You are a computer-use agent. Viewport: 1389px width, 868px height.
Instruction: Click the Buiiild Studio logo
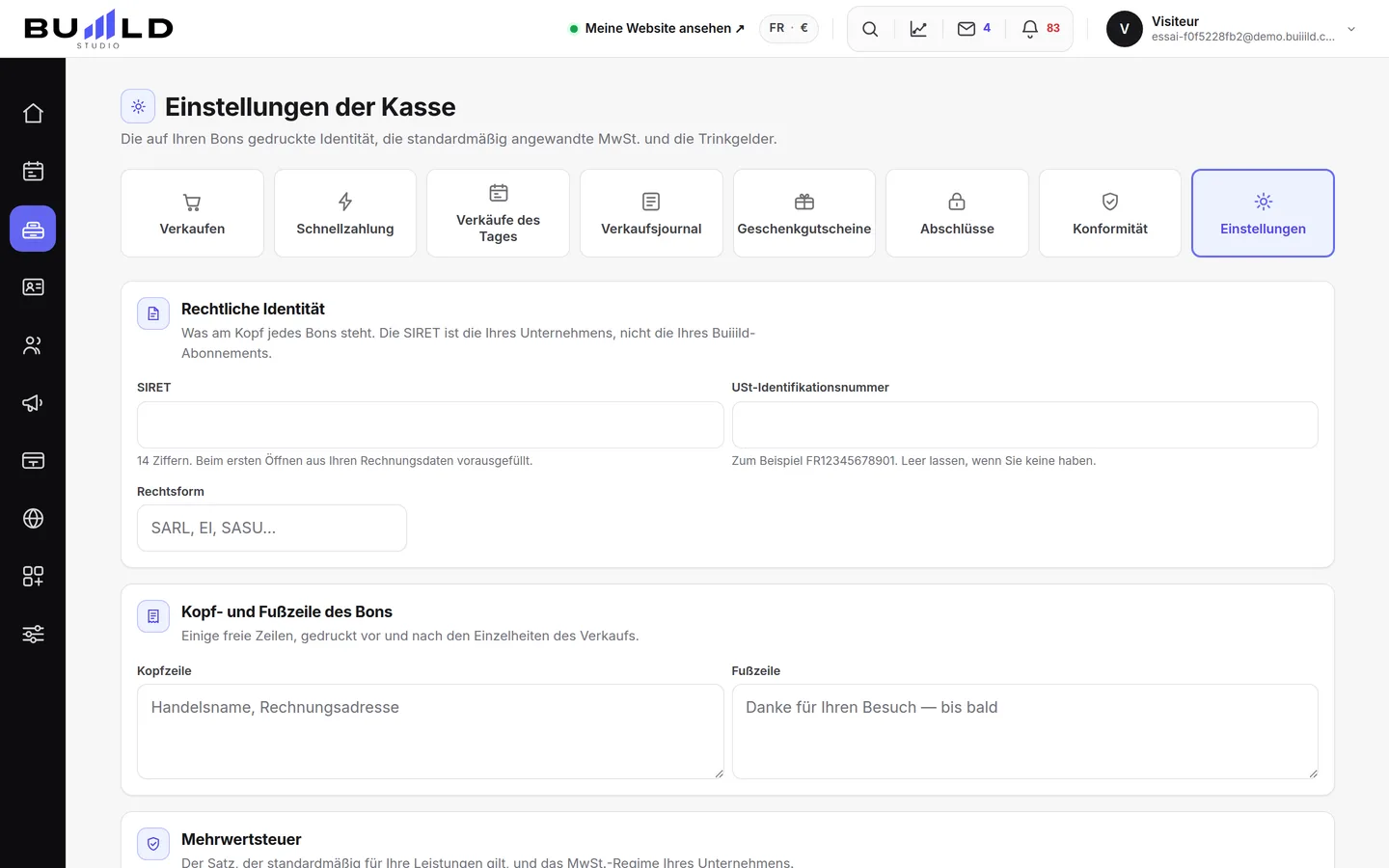coord(98,29)
